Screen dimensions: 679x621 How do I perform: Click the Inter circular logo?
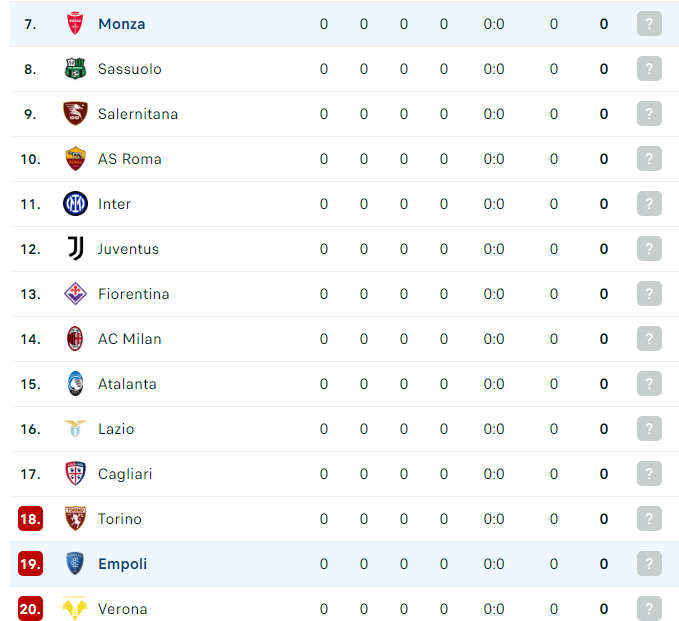pos(75,204)
